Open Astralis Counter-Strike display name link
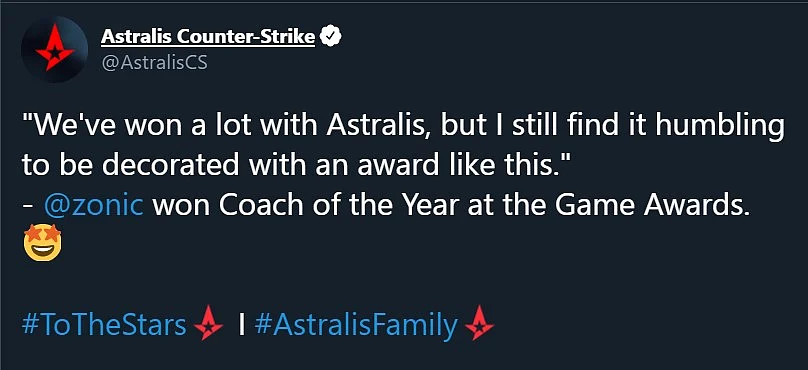This screenshot has width=808, height=370. 208,37
